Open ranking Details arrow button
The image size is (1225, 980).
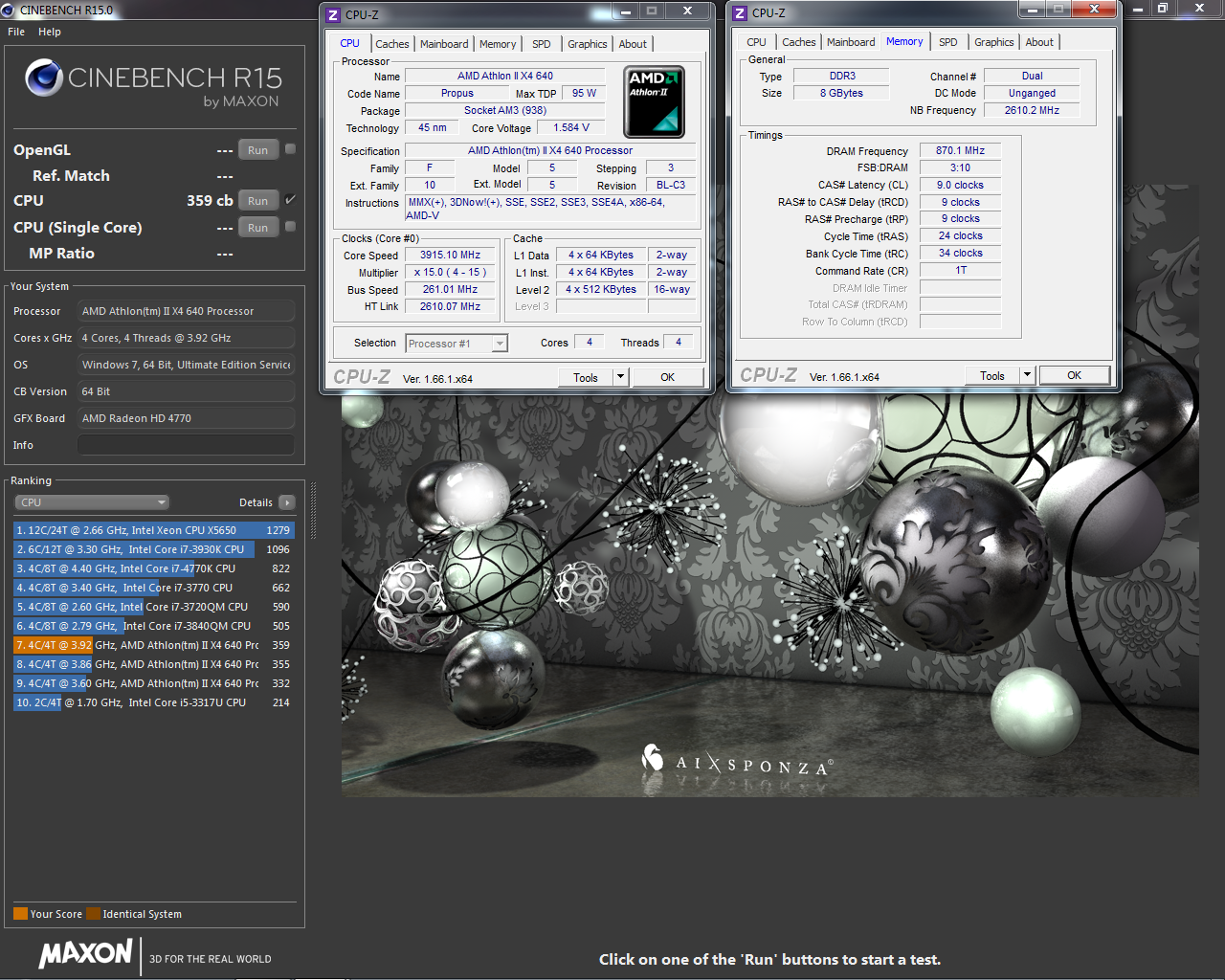tap(287, 502)
